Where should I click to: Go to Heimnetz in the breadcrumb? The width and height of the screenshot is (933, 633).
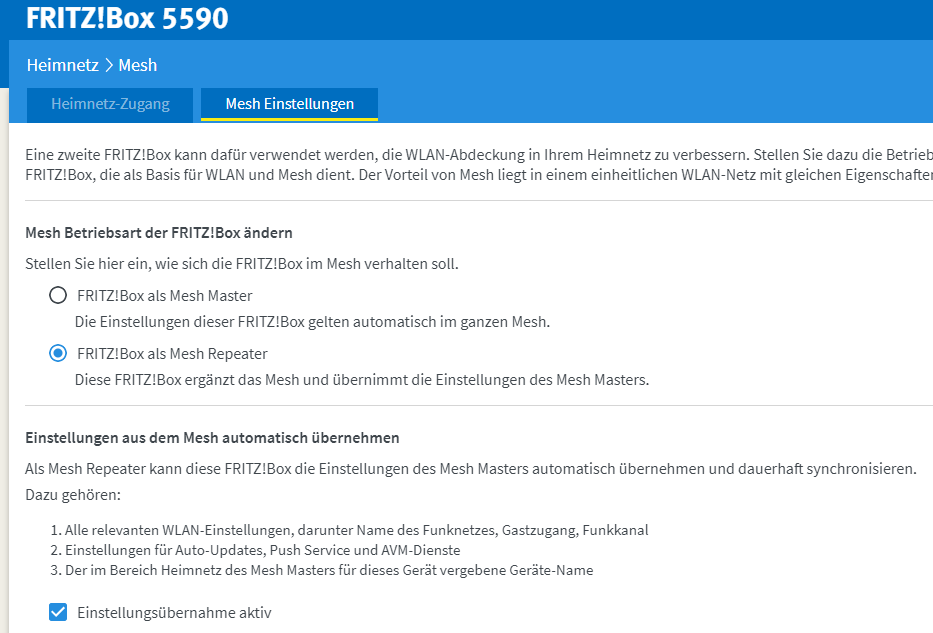coord(62,65)
